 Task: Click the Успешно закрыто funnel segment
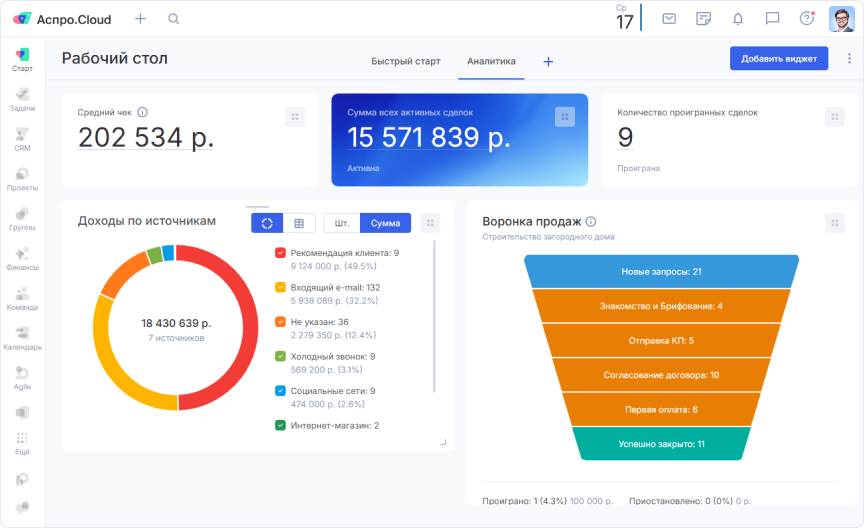pos(661,443)
